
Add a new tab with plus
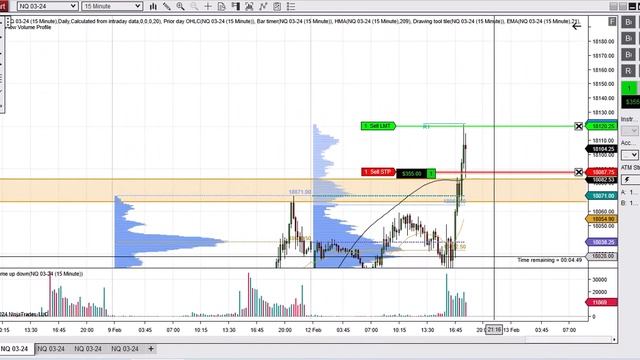pos(151,349)
